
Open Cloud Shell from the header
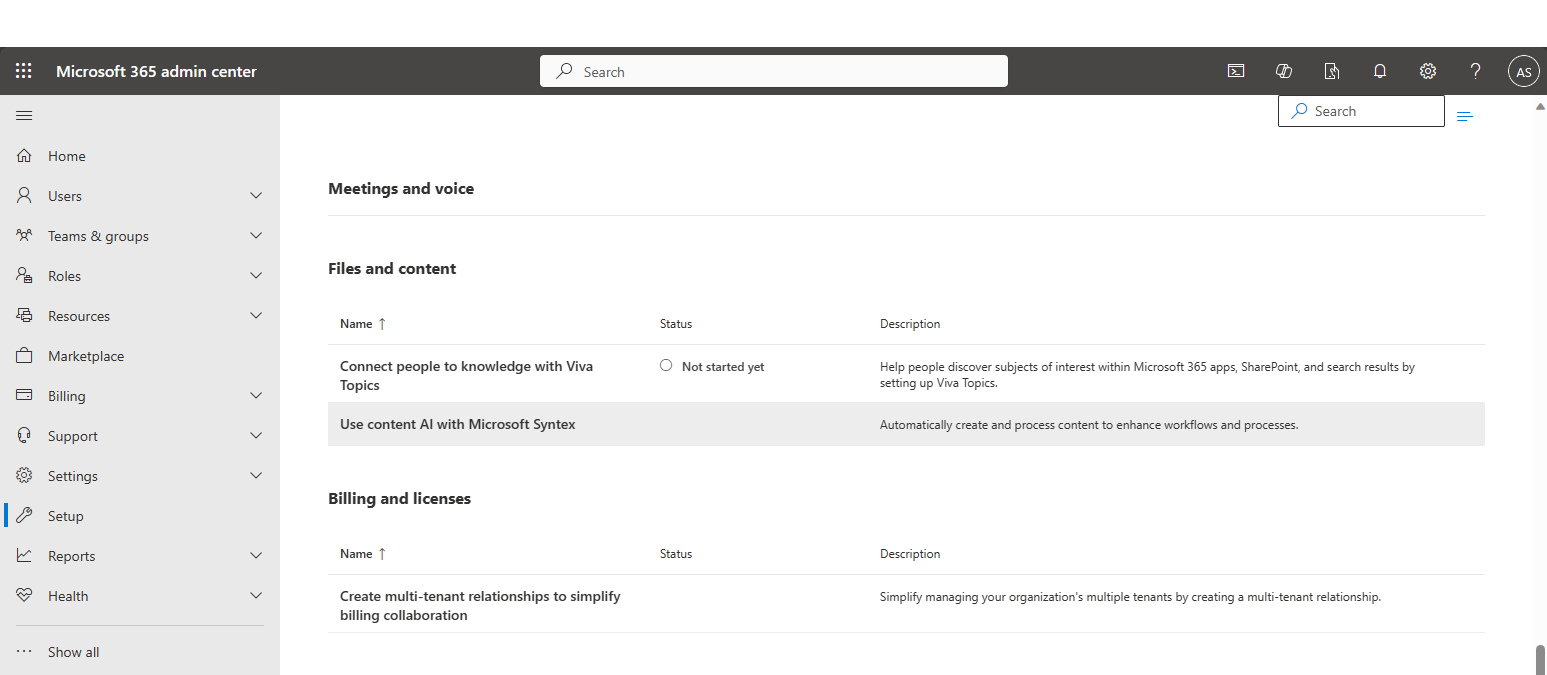[x=1236, y=71]
